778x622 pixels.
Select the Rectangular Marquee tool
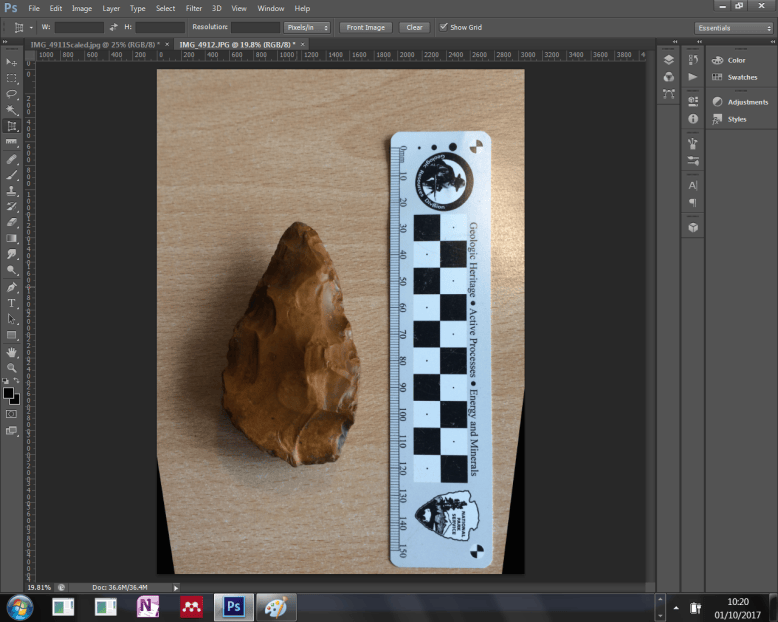coord(11,78)
